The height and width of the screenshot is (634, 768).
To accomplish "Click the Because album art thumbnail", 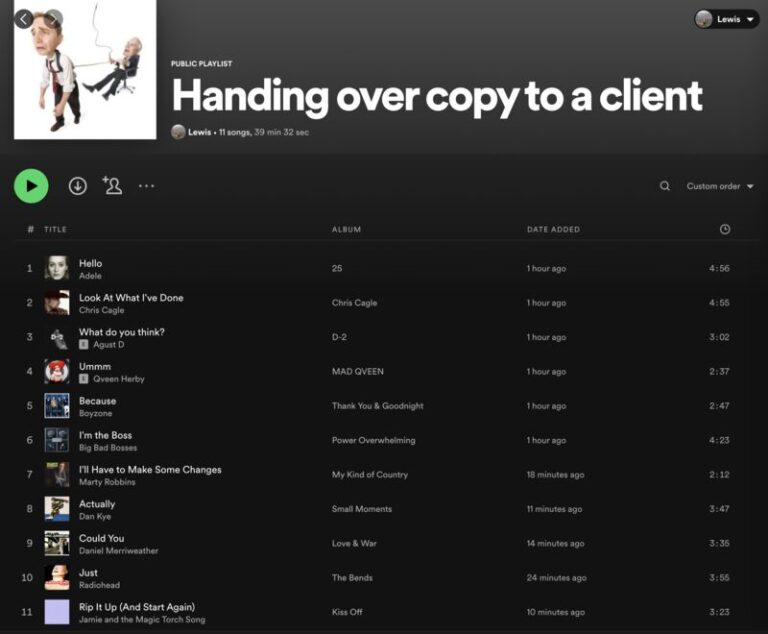I will point(57,406).
